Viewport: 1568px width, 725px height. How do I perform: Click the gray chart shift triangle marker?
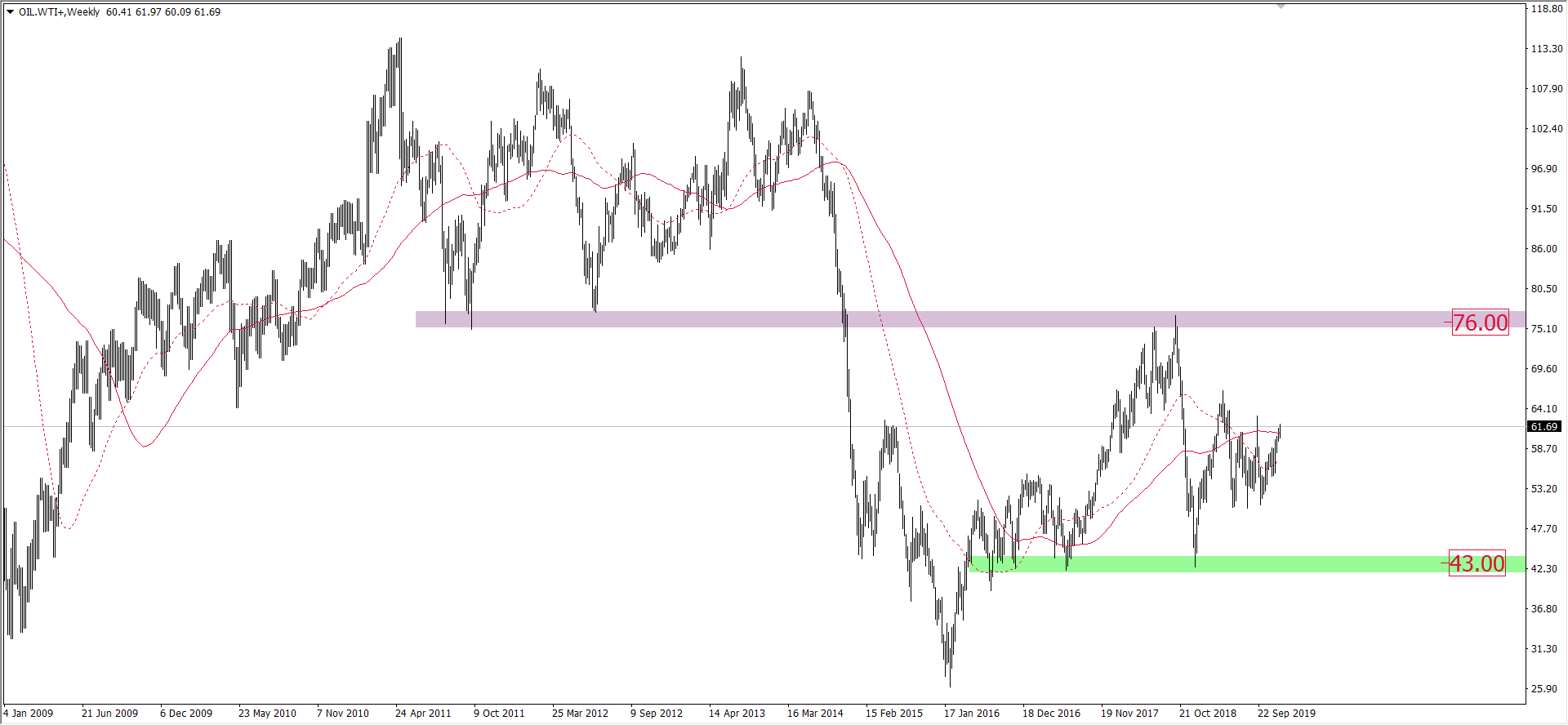click(x=1281, y=7)
